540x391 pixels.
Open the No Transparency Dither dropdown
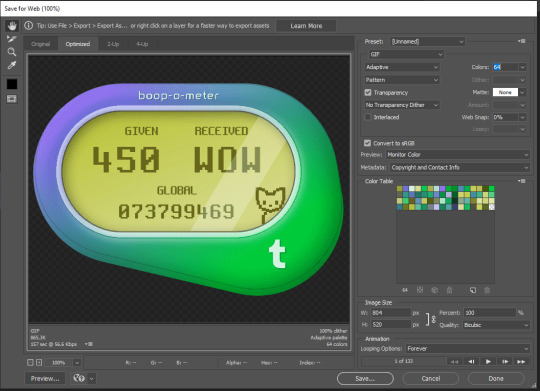[x=402, y=105]
